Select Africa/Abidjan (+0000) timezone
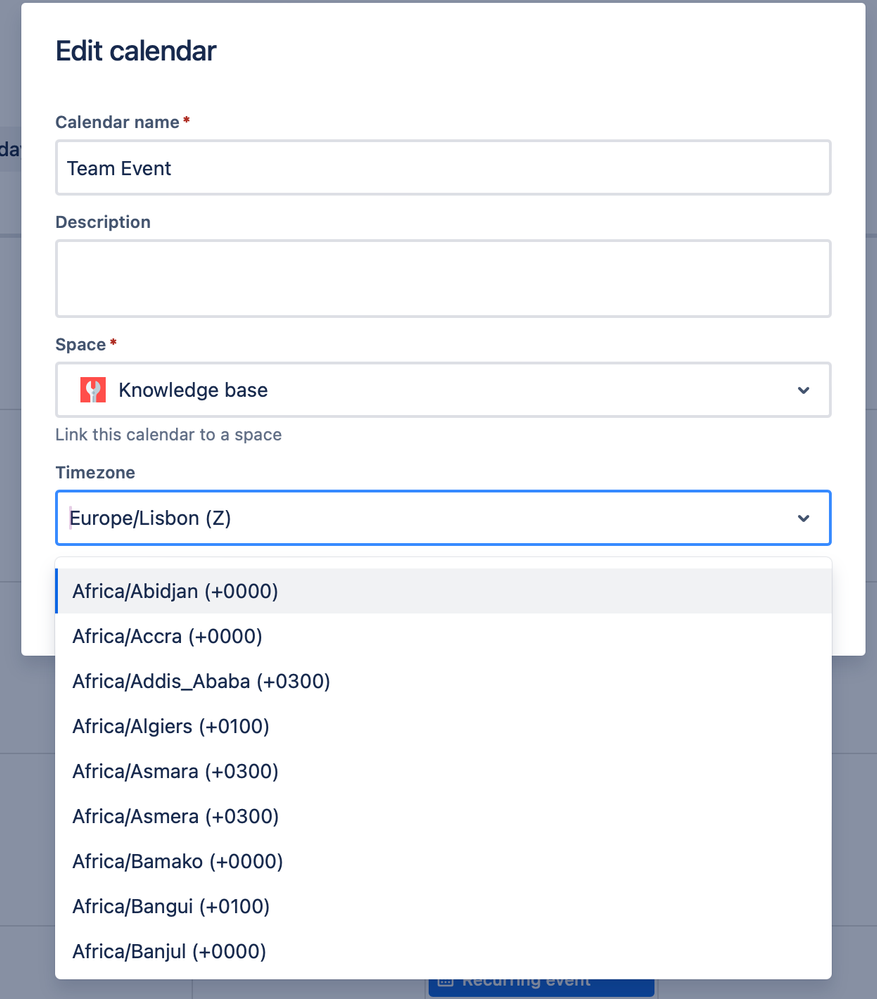 tap(174, 591)
